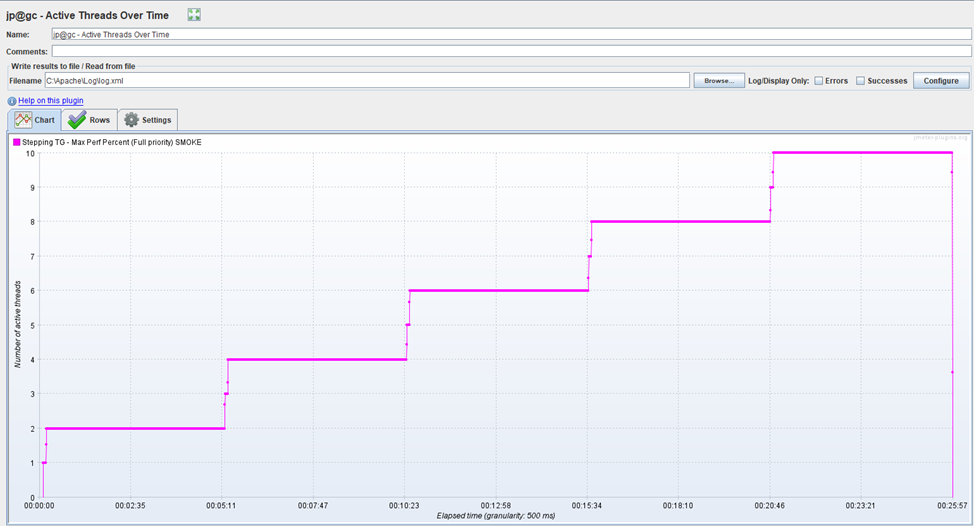Click the x-axis label 00:15:34
The height and width of the screenshot is (526, 974).
[x=586, y=506]
